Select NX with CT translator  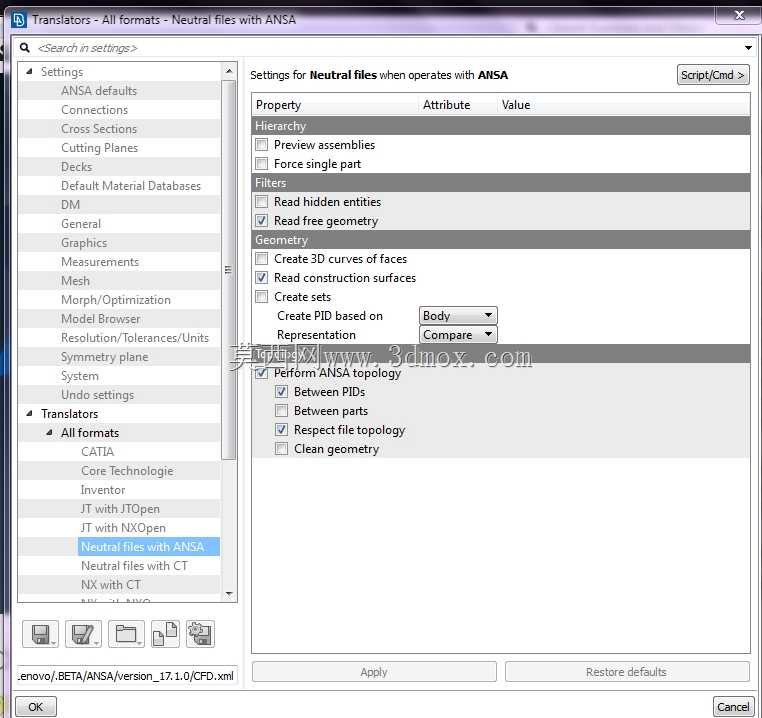(111, 584)
